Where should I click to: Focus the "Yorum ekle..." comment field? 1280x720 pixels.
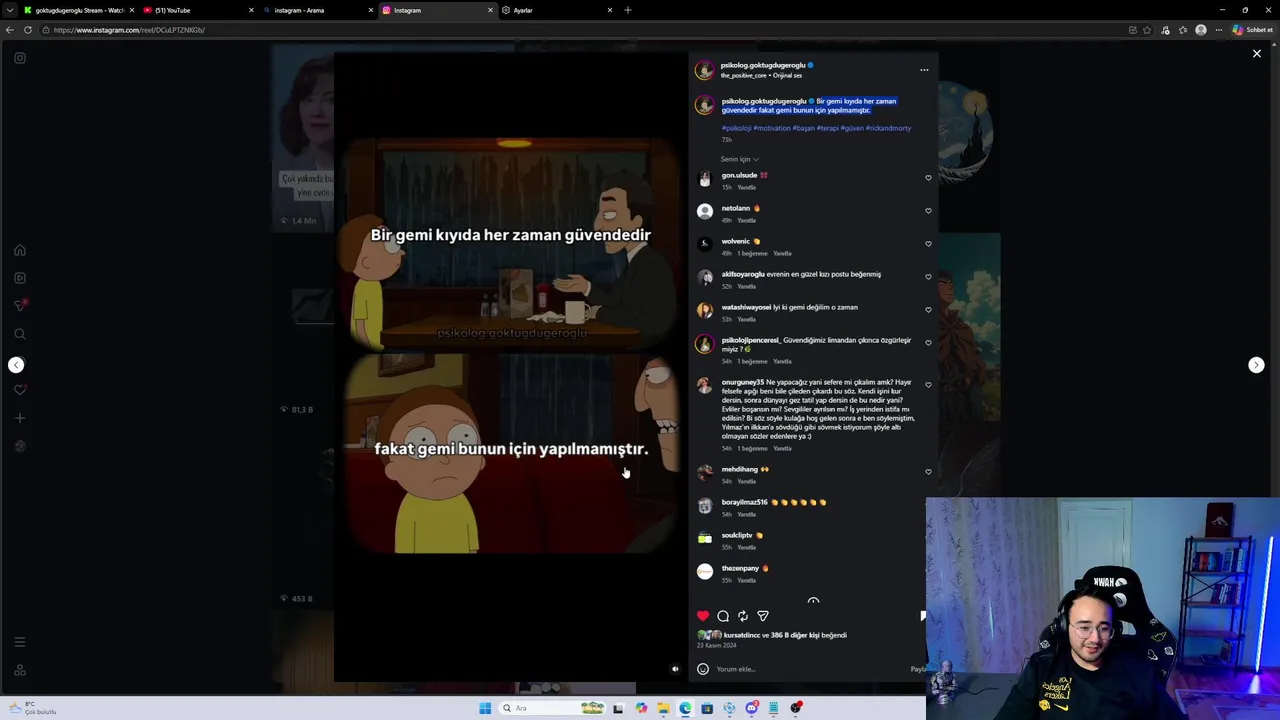810,669
